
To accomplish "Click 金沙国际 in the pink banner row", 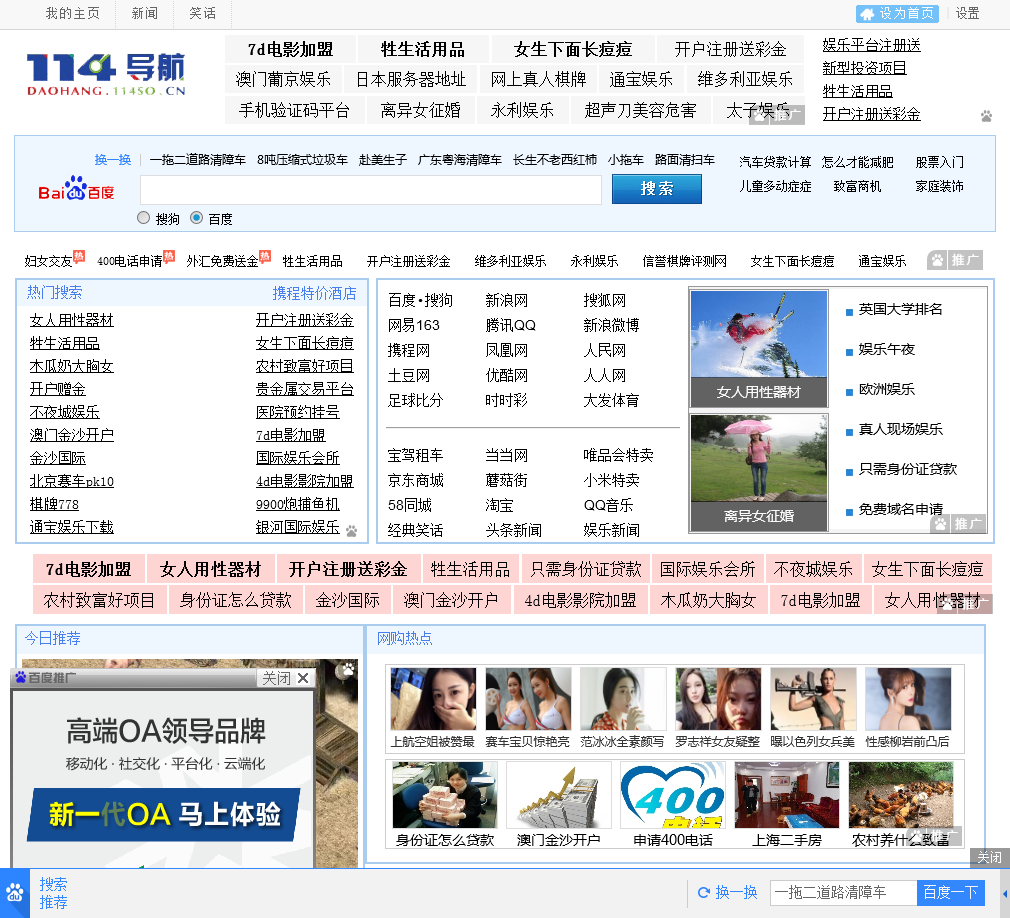I will [x=347, y=600].
